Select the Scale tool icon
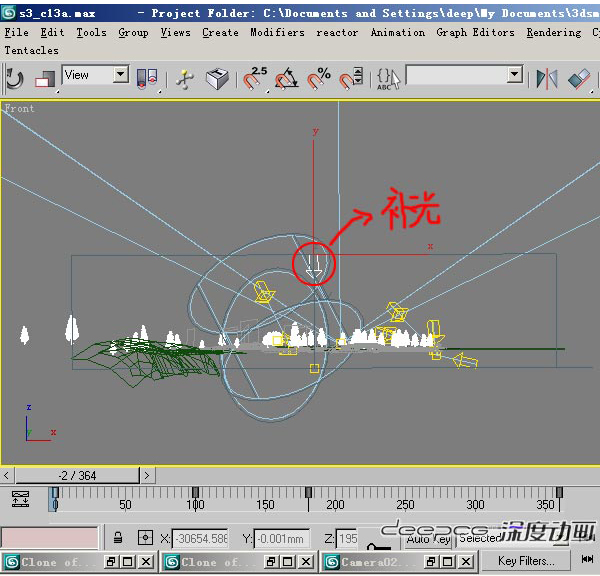 [46, 80]
